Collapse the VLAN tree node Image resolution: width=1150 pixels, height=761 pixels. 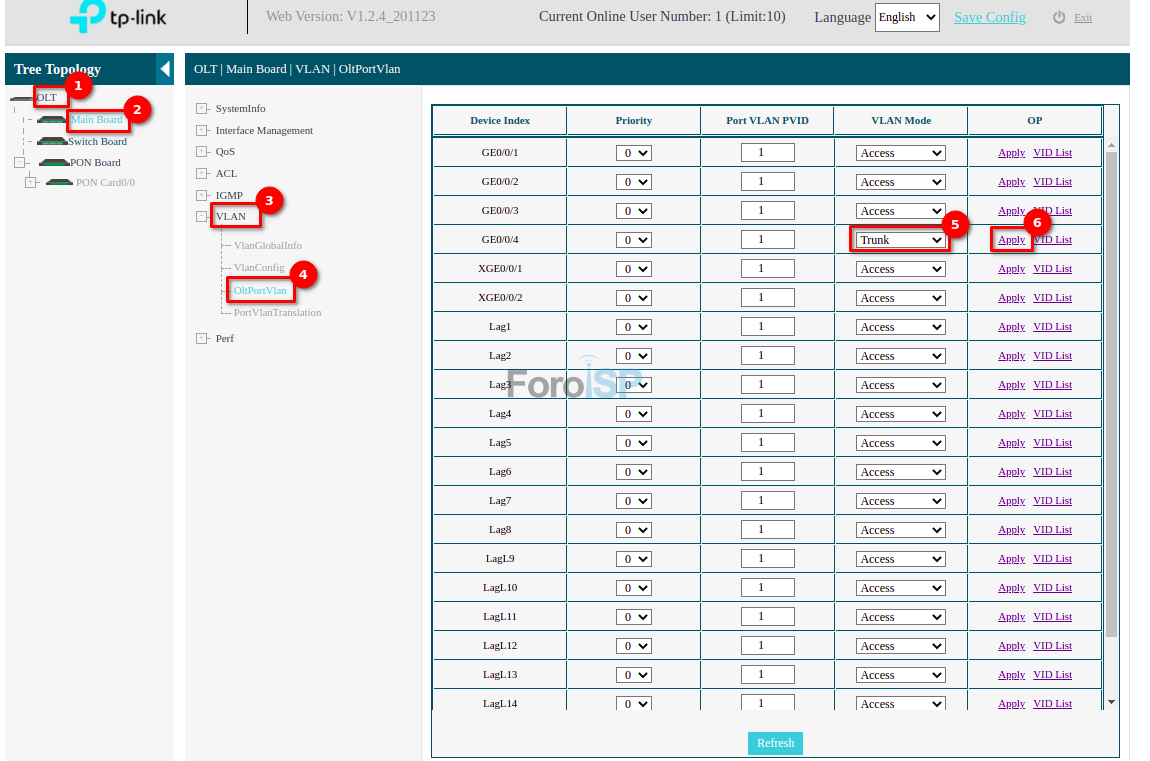202,217
